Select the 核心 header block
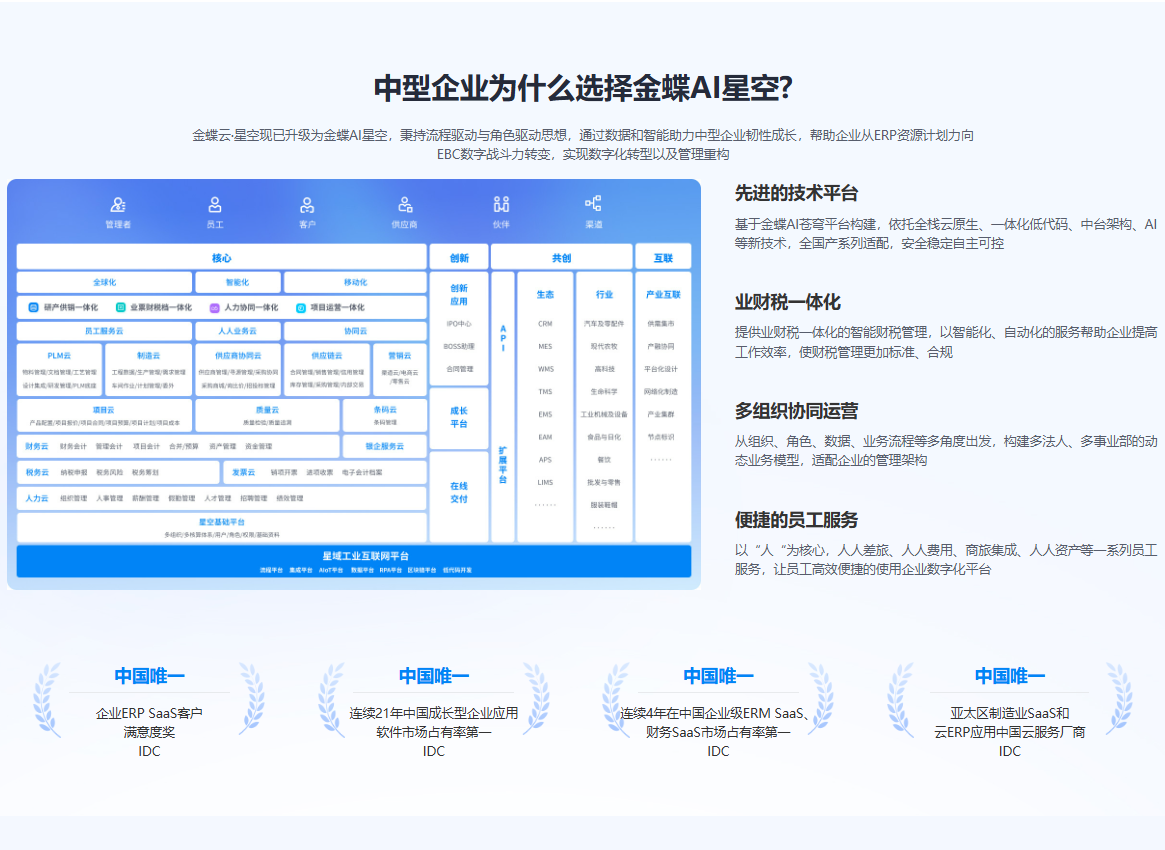The image size is (1165, 850). (x=221, y=258)
